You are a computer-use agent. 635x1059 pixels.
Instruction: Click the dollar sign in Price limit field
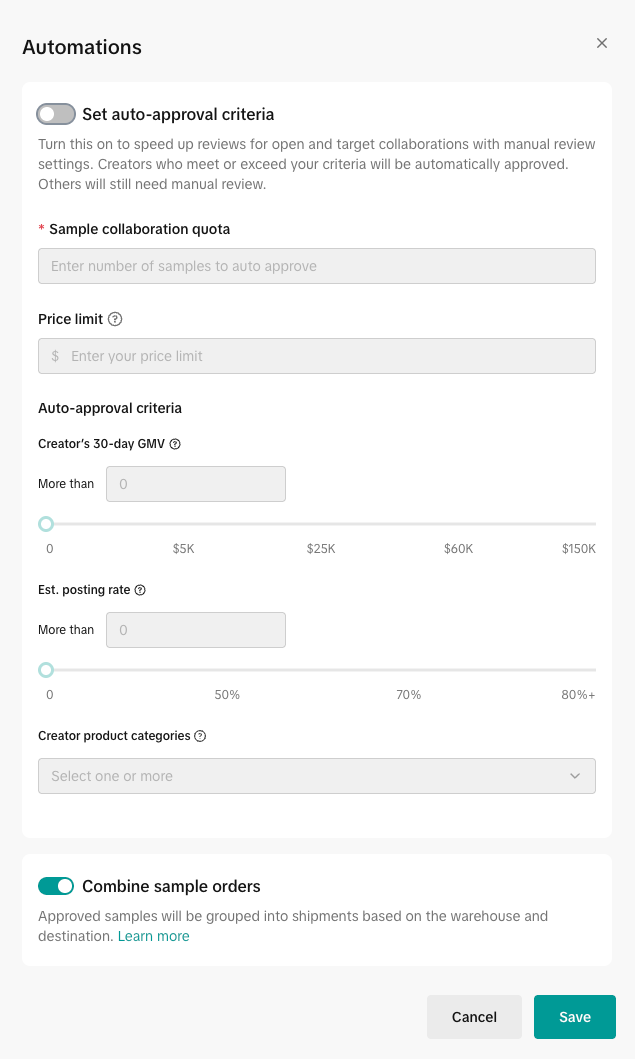click(55, 356)
